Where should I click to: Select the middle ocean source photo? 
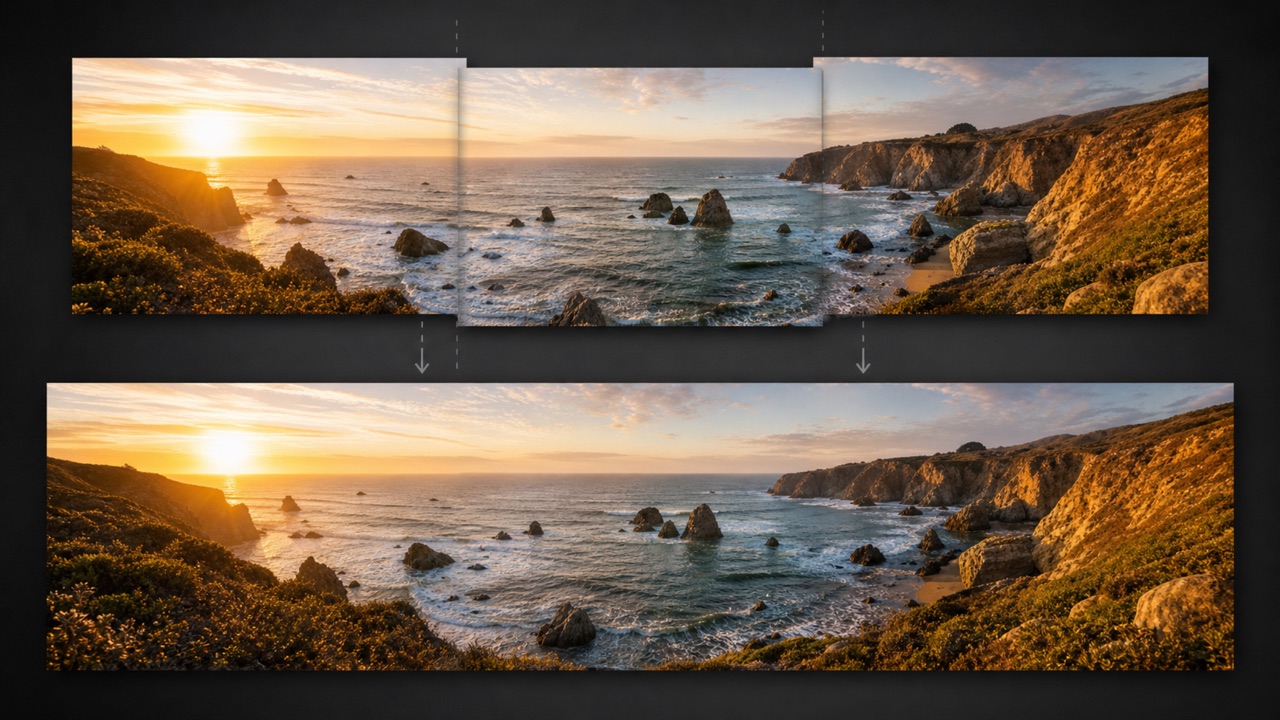640,197
